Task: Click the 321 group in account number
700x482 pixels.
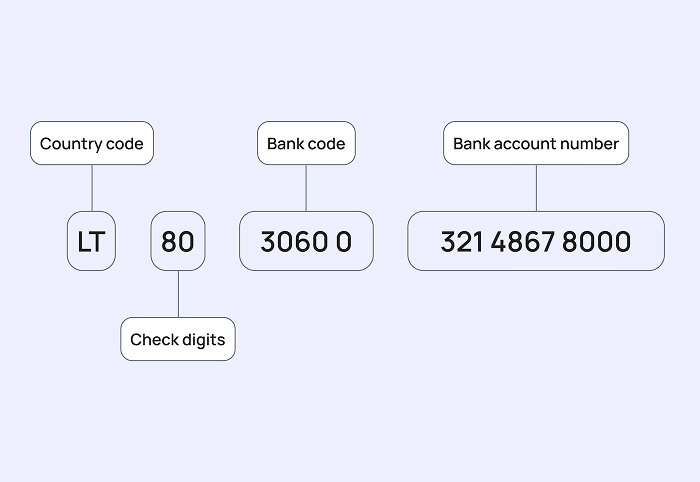Action: (x=462, y=241)
